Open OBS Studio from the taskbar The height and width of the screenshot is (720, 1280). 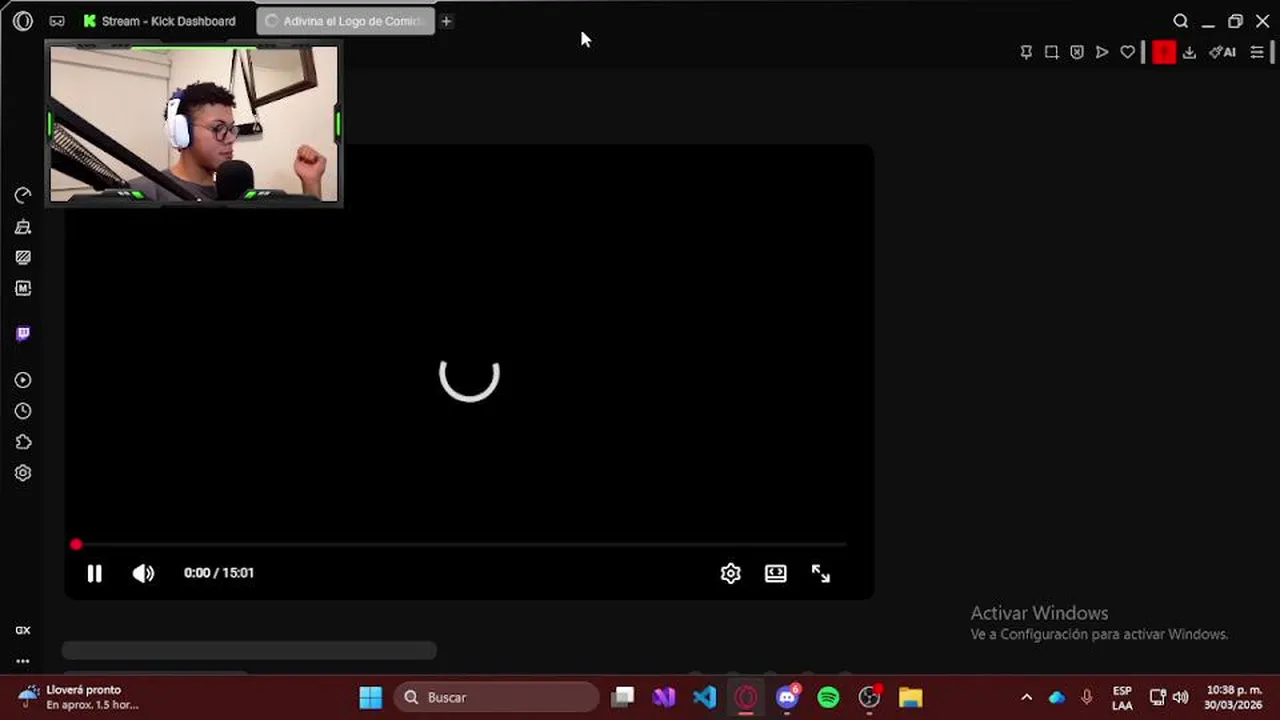coord(870,697)
